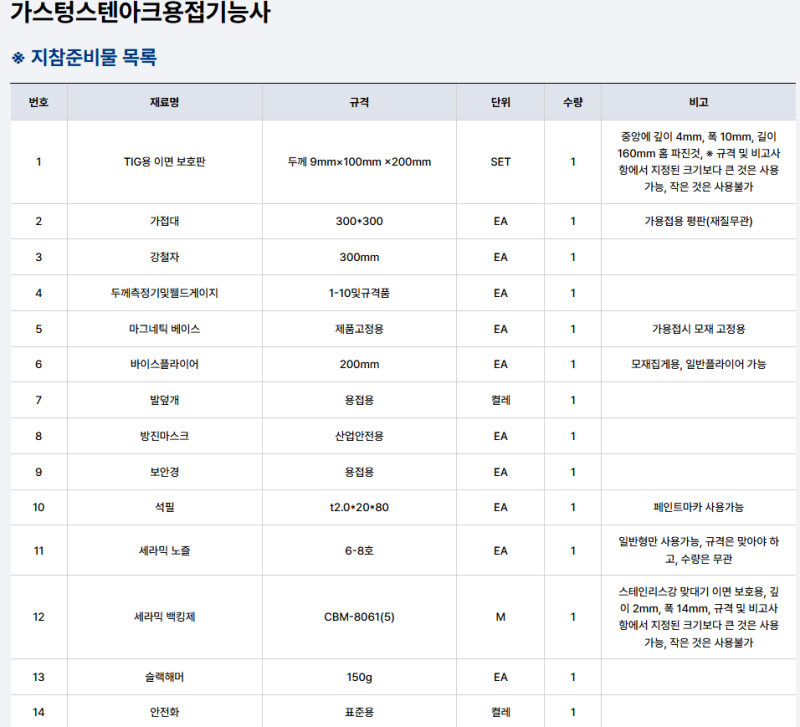Select the 강철자 material cell
This screenshot has width=800, height=727.
click(164, 257)
